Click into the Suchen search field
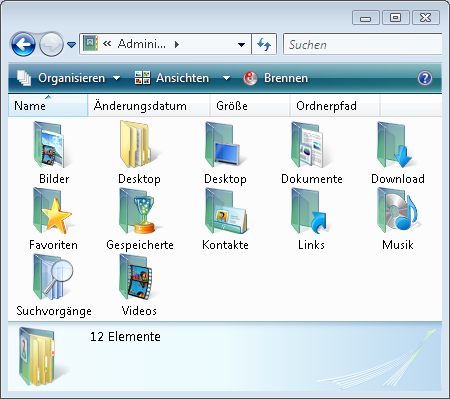Screen dimensions: 450x399 (x=363, y=44)
